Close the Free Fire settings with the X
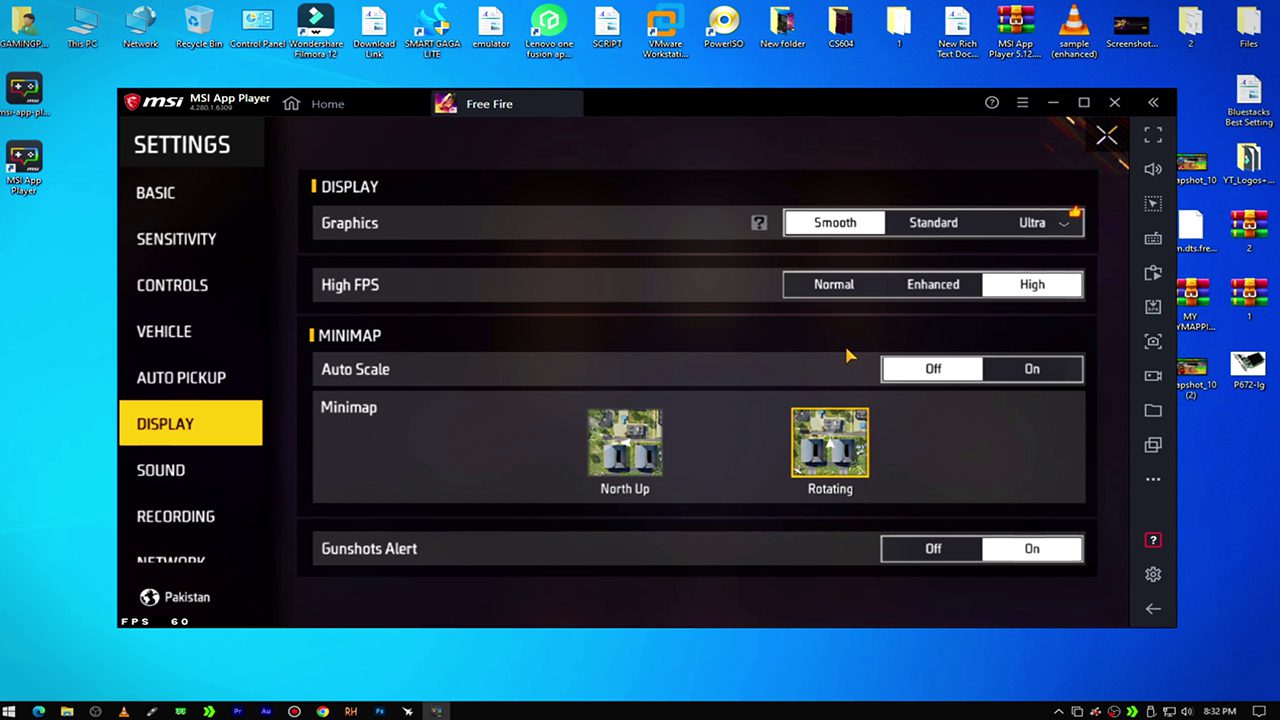The width and height of the screenshot is (1280, 720). 1106,135
